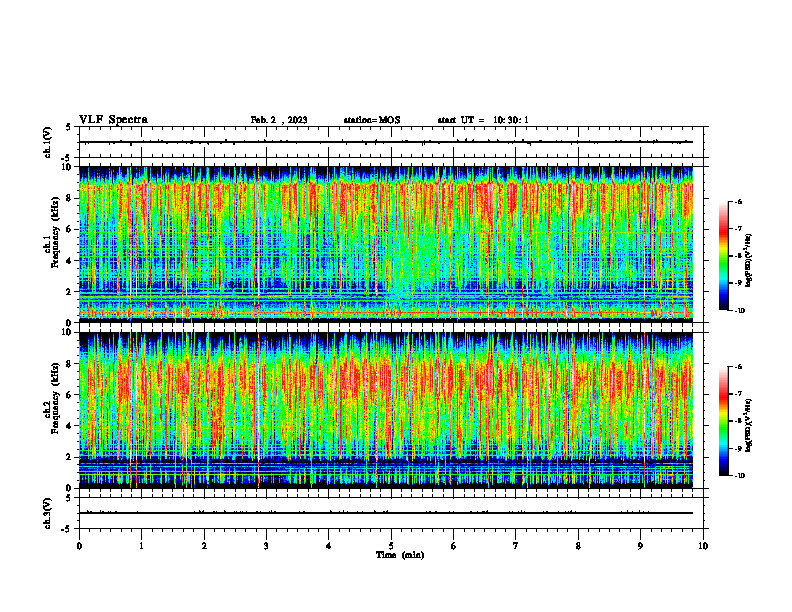The width and height of the screenshot is (792, 612).
Task: Click the ch.1 voltage waveform trace panel
Action: point(391,142)
